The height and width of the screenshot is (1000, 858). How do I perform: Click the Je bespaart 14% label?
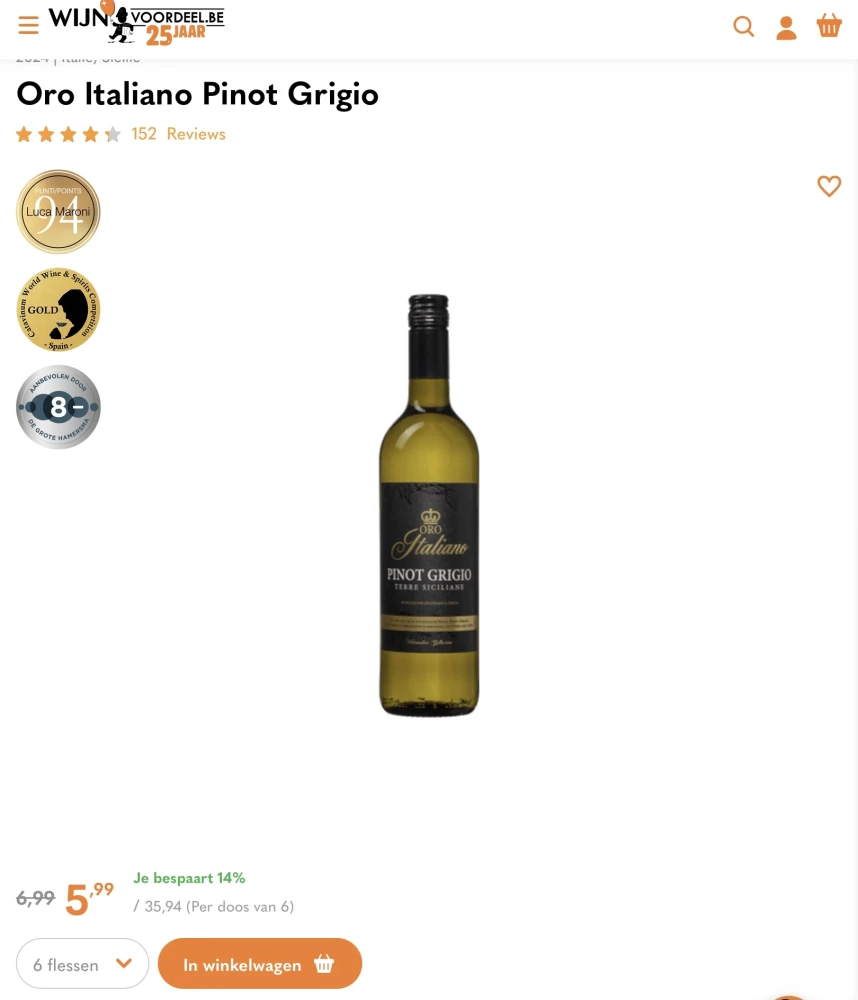click(189, 878)
